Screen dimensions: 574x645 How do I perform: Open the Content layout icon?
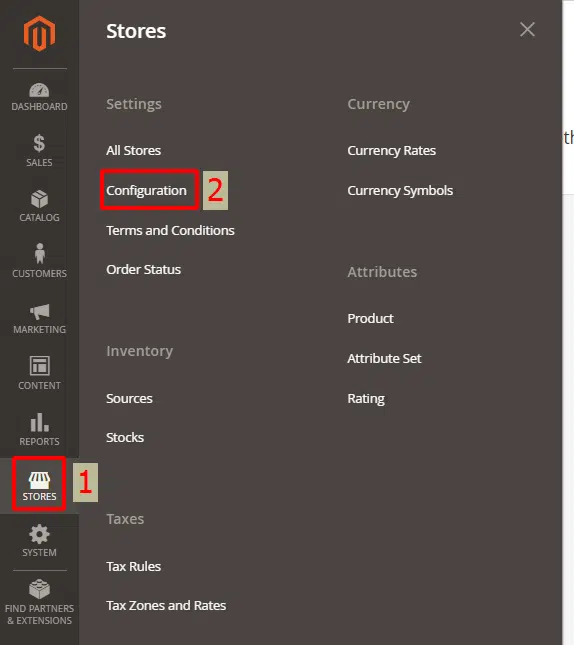[40, 366]
